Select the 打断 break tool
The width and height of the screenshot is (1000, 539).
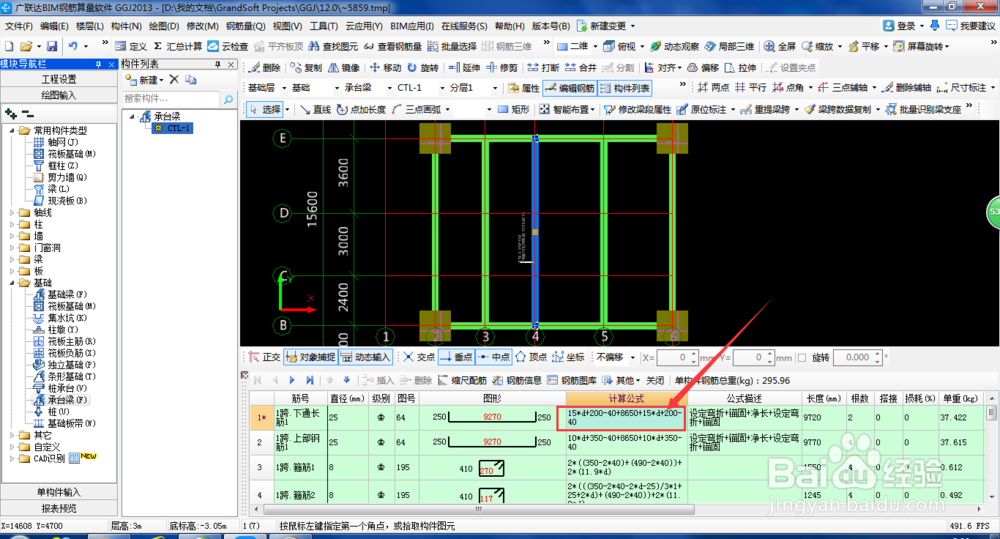543,68
